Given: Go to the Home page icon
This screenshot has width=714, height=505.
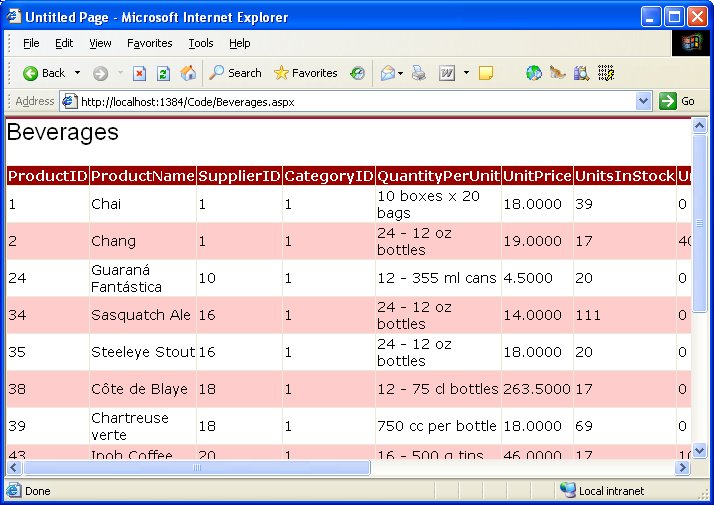Looking at the screenshot, I should [188, 73].
